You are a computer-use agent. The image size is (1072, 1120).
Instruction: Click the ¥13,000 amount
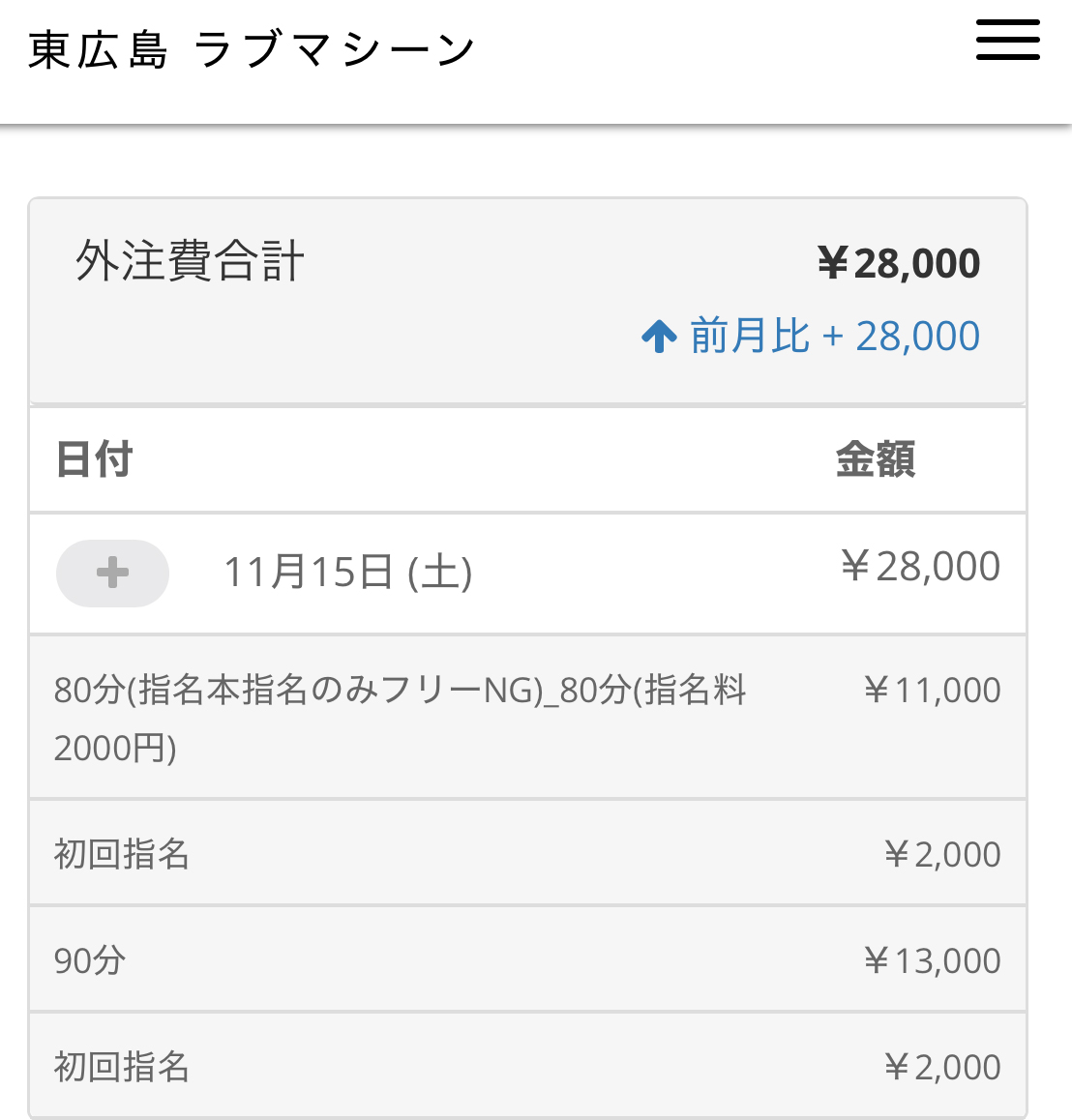coord(932,960)
